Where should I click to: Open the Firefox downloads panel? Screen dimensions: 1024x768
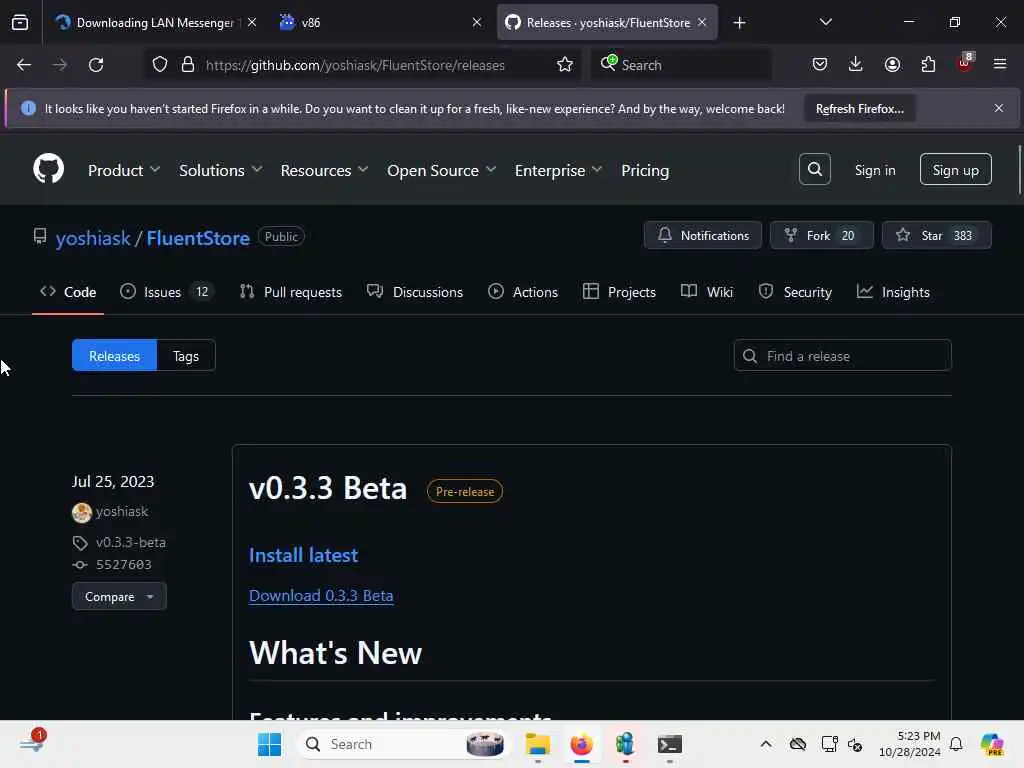pyautogui.click(x=856, y=65)
